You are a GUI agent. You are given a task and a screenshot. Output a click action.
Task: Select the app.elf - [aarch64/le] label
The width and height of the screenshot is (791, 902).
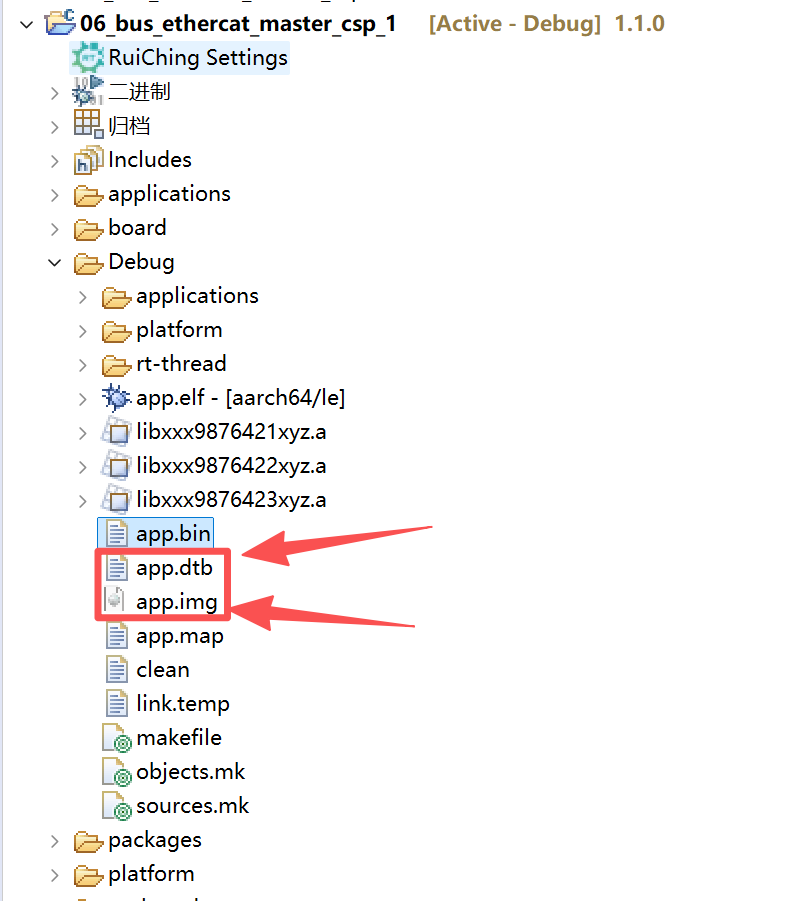pos(240,398)
